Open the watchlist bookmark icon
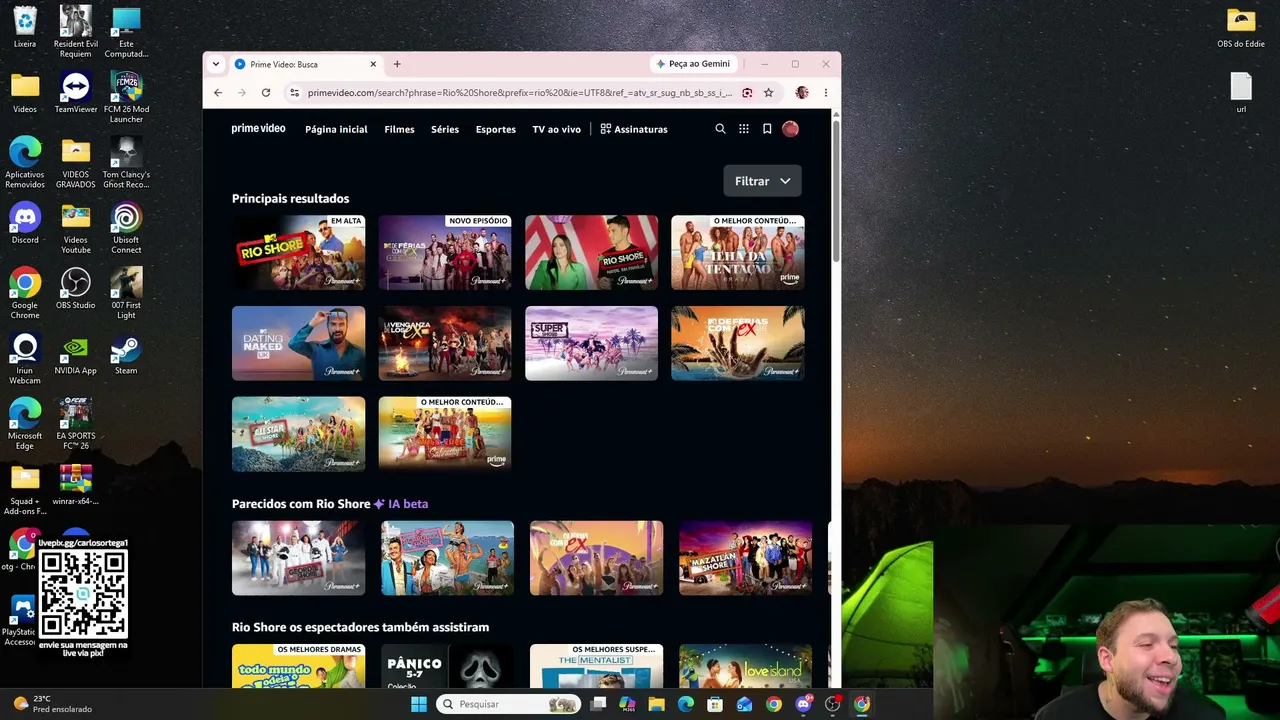1280x720 pixels. tap(767, 129)
